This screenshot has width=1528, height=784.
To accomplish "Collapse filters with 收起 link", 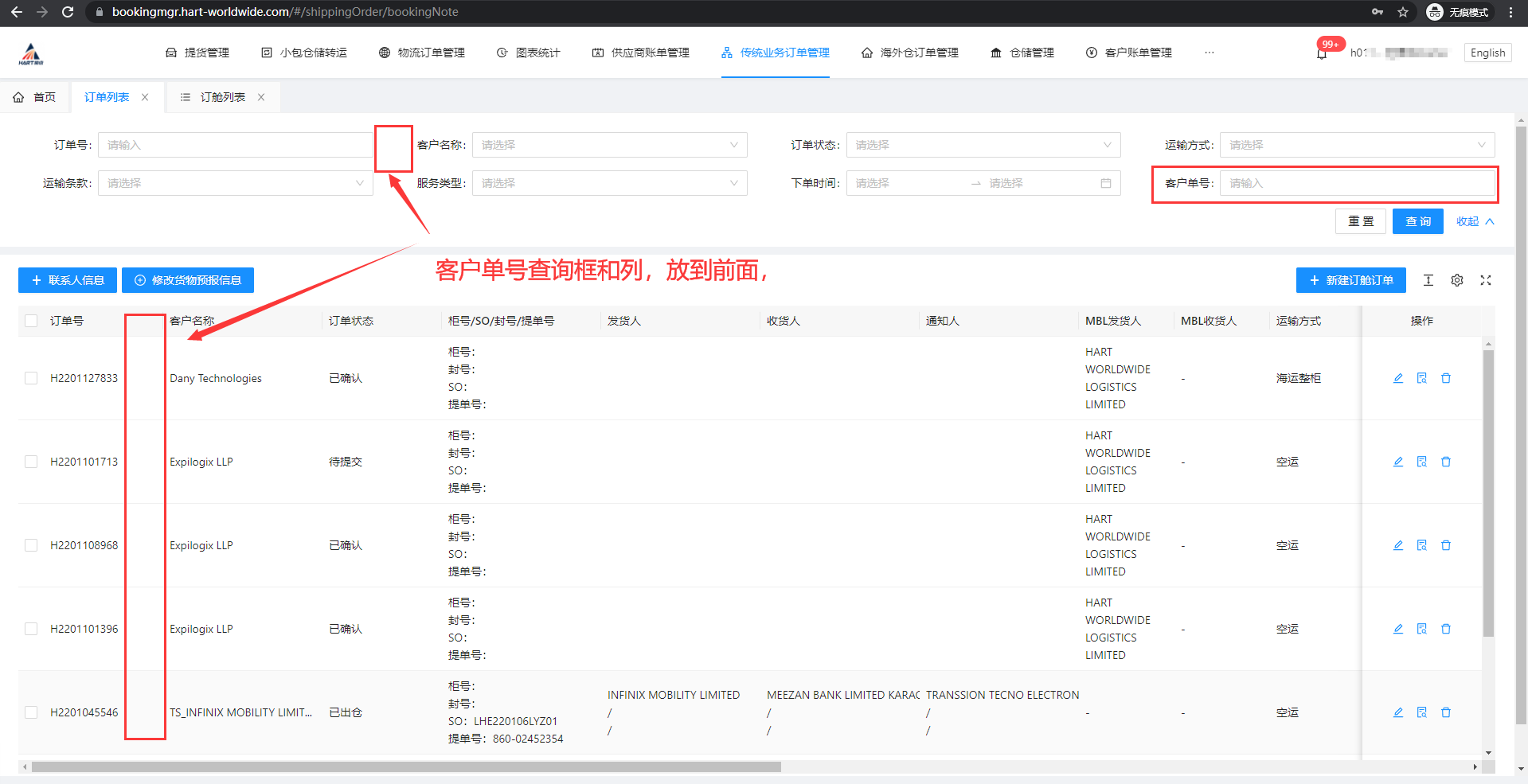I will [1475, 221].
